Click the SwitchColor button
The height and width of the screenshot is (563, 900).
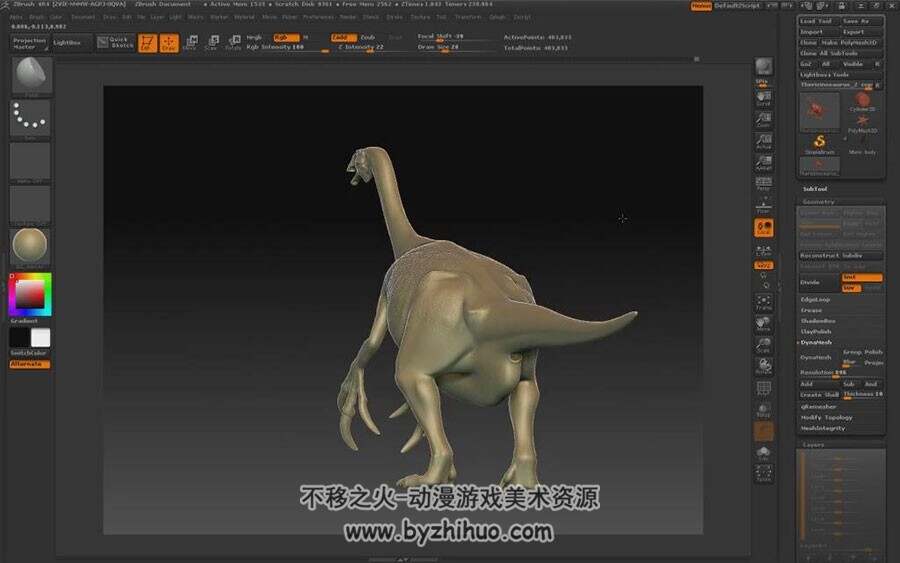[29, 353]
